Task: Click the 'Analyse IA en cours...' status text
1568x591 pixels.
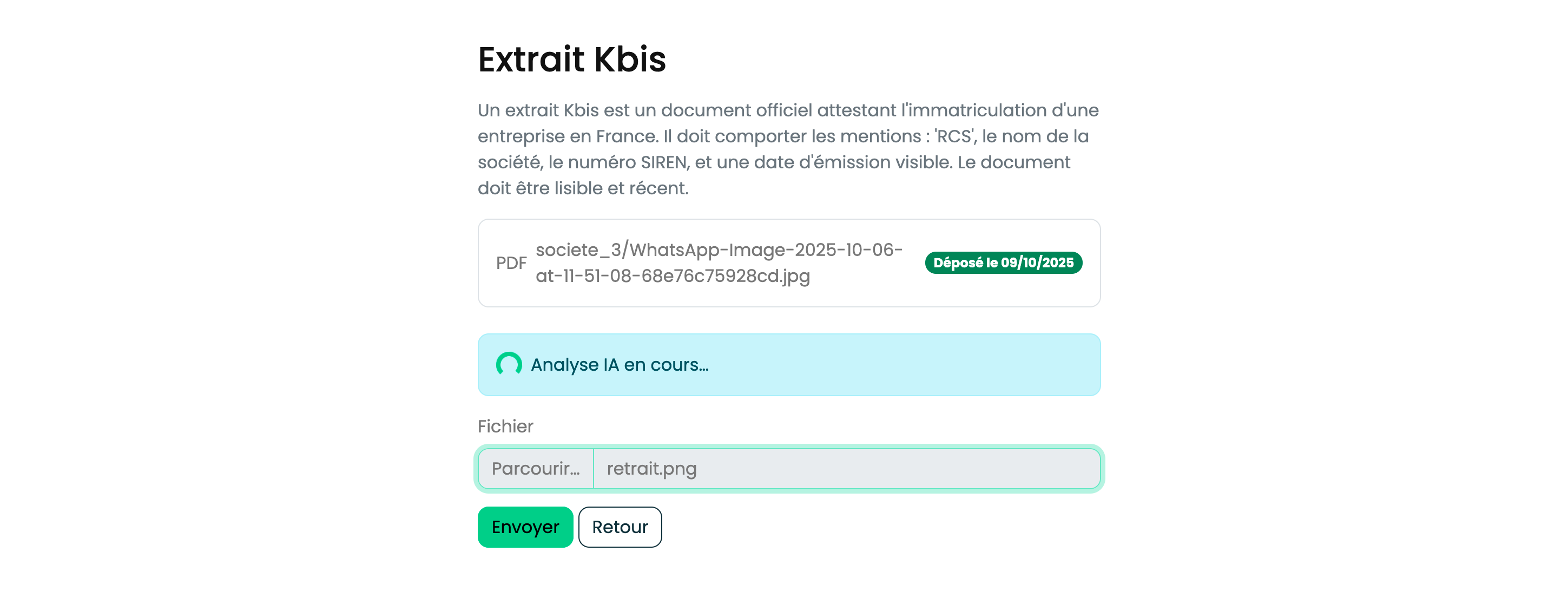Action: pyautogui.click(x=619, y=365)
